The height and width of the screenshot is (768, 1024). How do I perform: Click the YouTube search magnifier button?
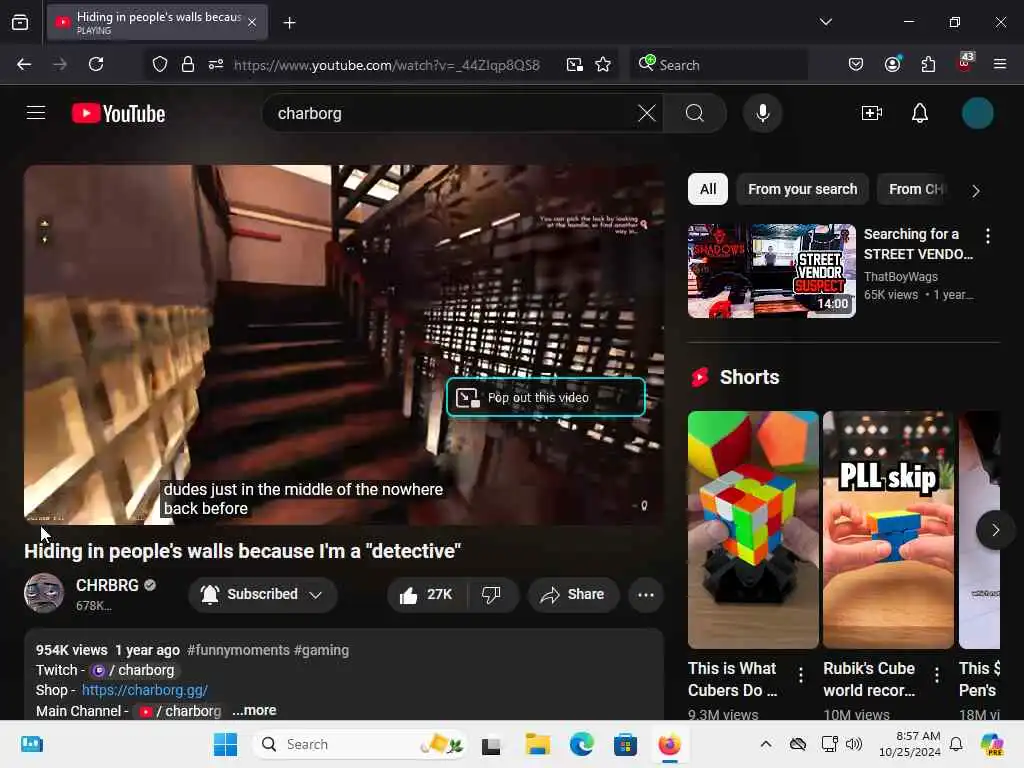tap(694, 113)
